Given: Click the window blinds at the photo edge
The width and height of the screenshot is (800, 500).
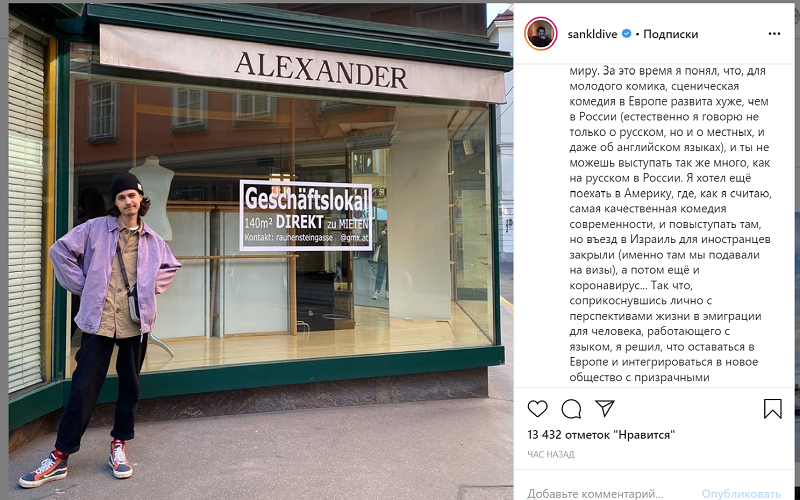Looking at the screenshot, I should click(x=26, y=209).
